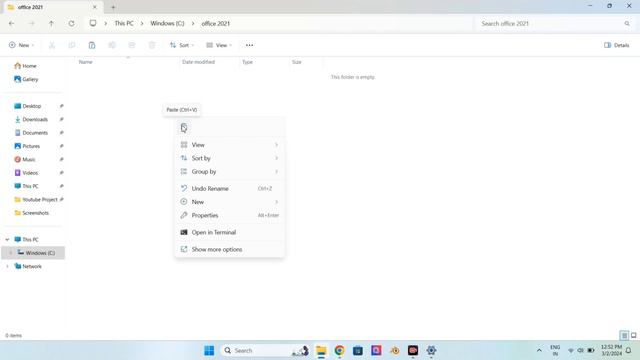640x360 pixels.
Task: Click the monitor icon in the address bar
Action: pyautogui.click(x=93, y=23)
